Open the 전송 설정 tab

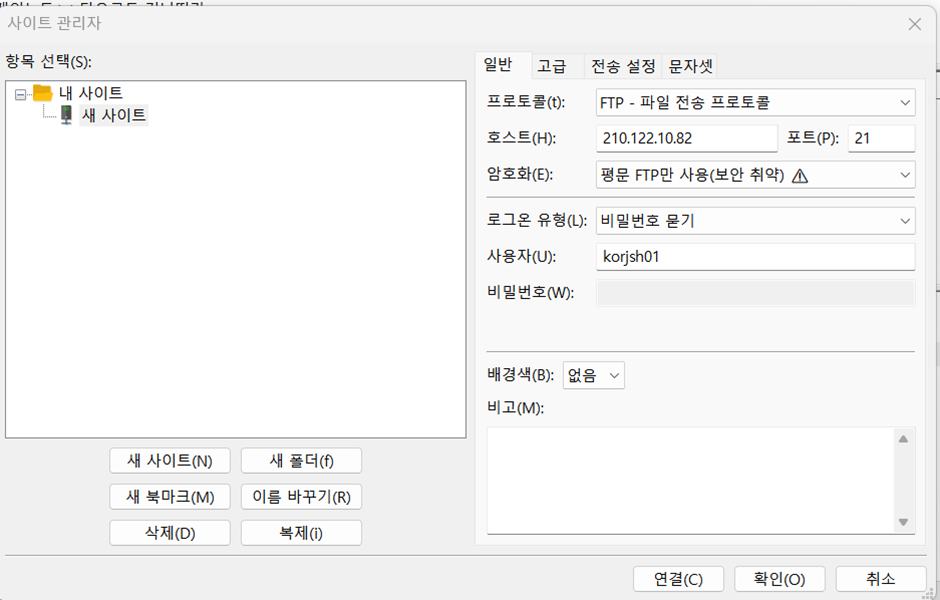tap(623, 66)
